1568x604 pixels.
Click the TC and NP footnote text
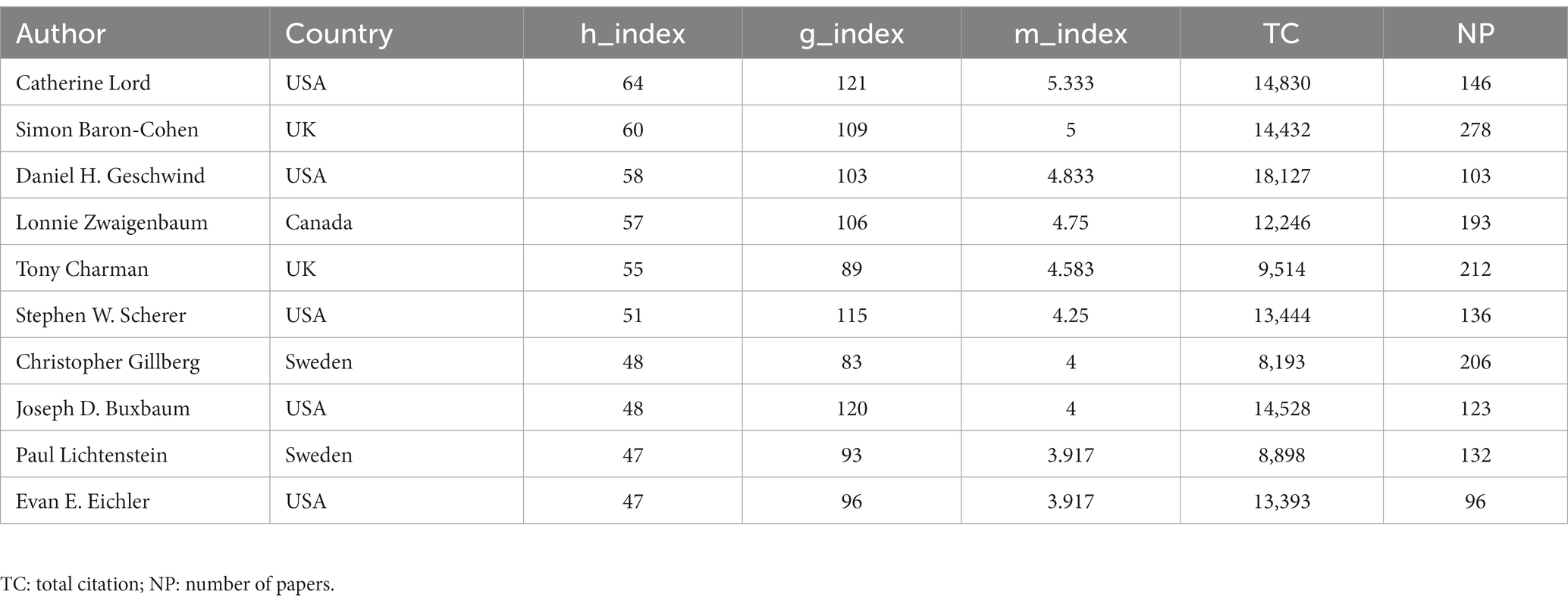tap(168, 584)
